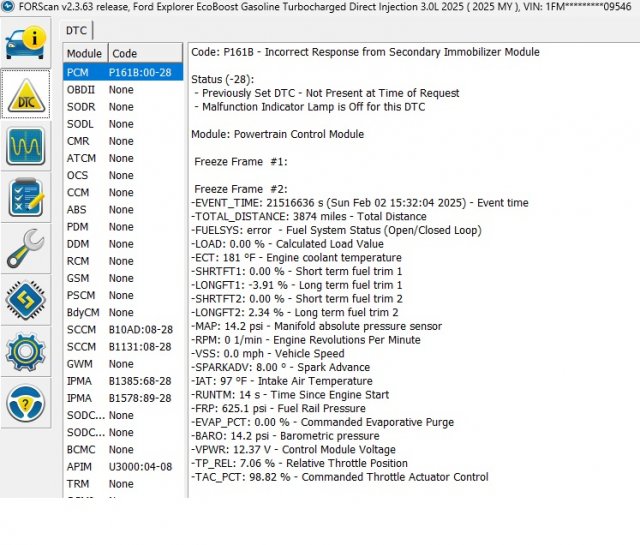Viewport: 640px width, 545px height.
Task: Switch to the DTC tab
Action: 77,31
